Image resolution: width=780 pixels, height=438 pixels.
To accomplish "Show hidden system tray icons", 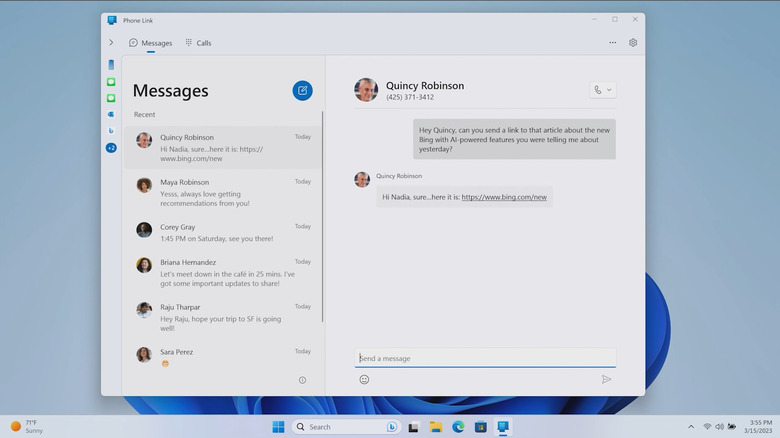I will (x=691, y=427).
